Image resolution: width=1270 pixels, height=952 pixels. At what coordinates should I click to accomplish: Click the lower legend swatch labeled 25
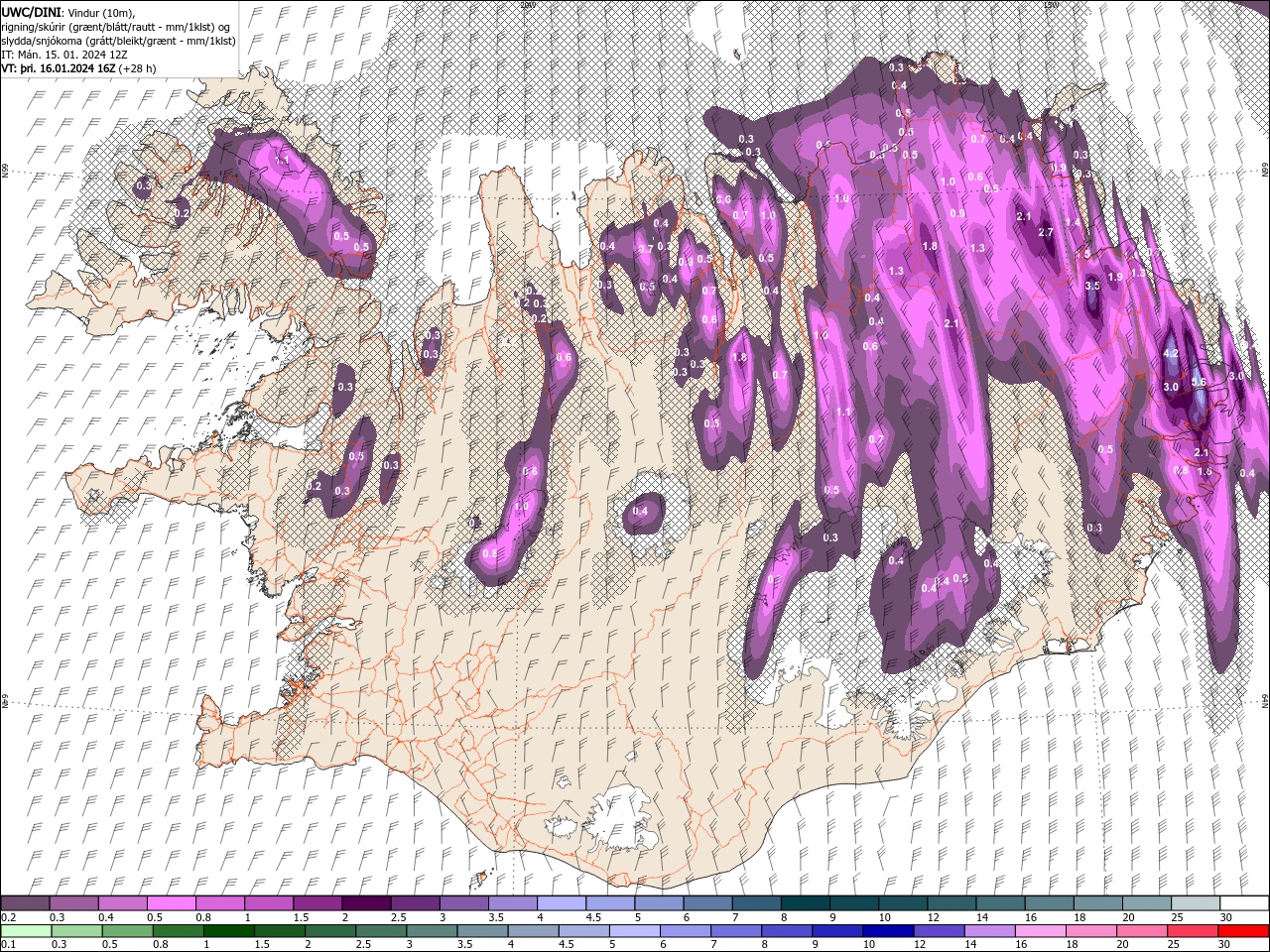point(1192,931)
